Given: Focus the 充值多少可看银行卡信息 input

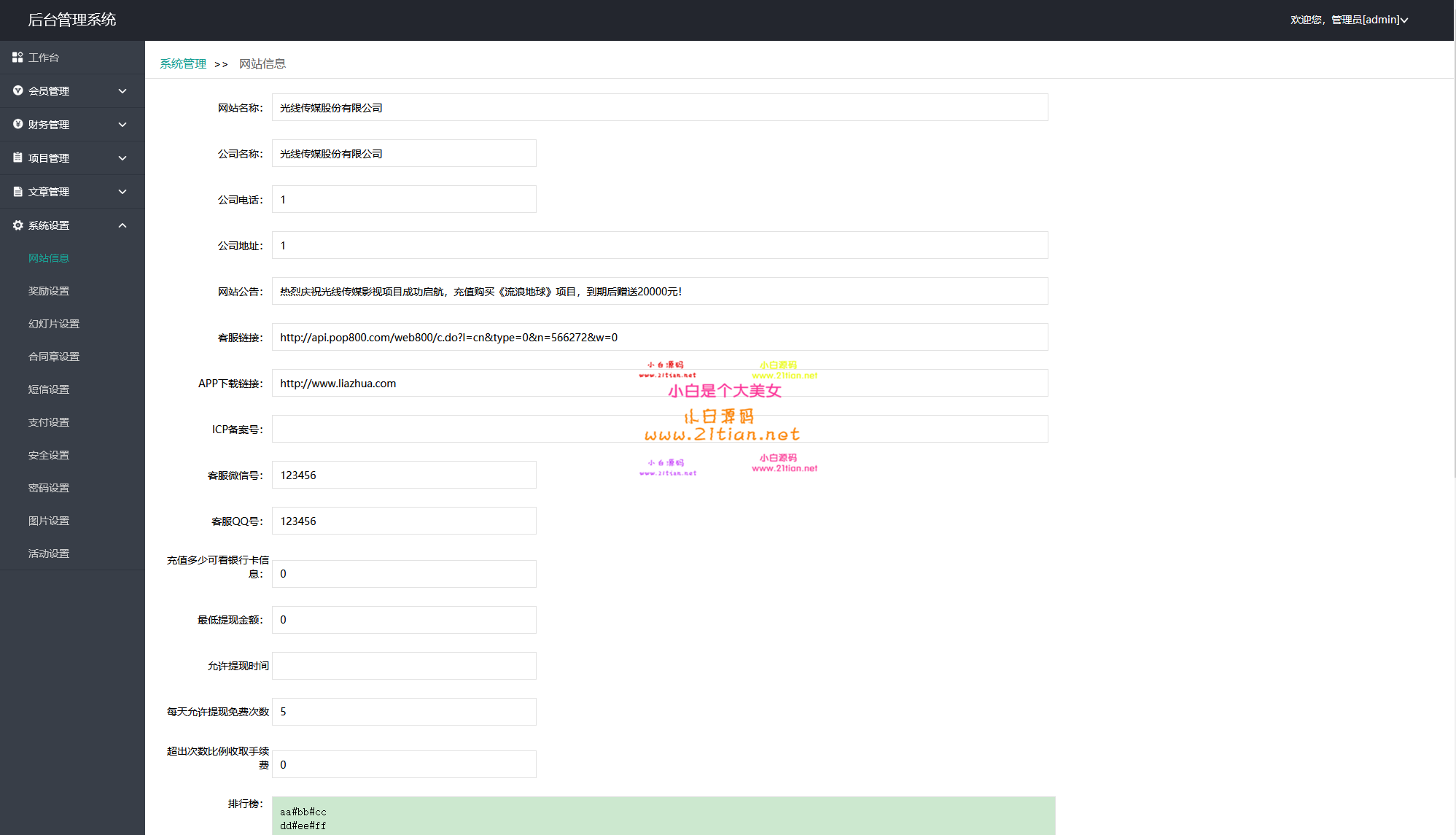Looking at the screenshot, I should (404, 574).
